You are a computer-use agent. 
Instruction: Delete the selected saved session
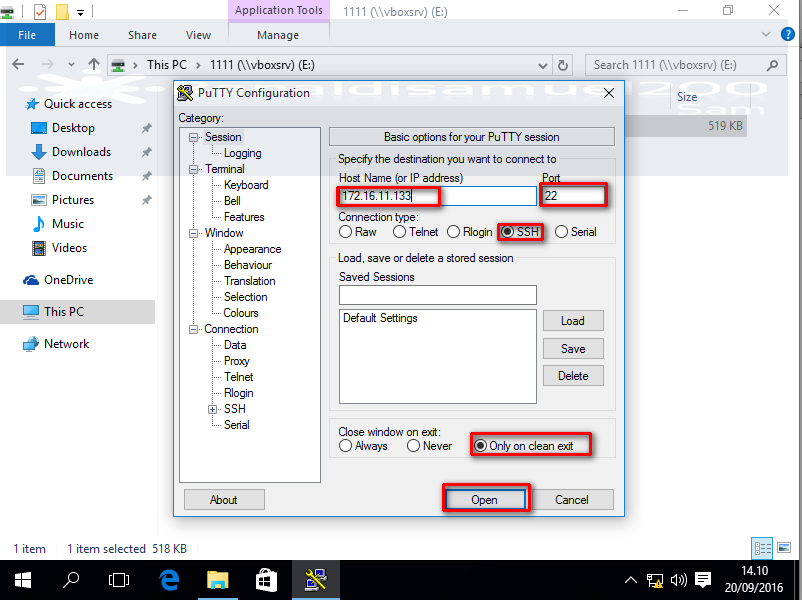click(x=573, y=376)
